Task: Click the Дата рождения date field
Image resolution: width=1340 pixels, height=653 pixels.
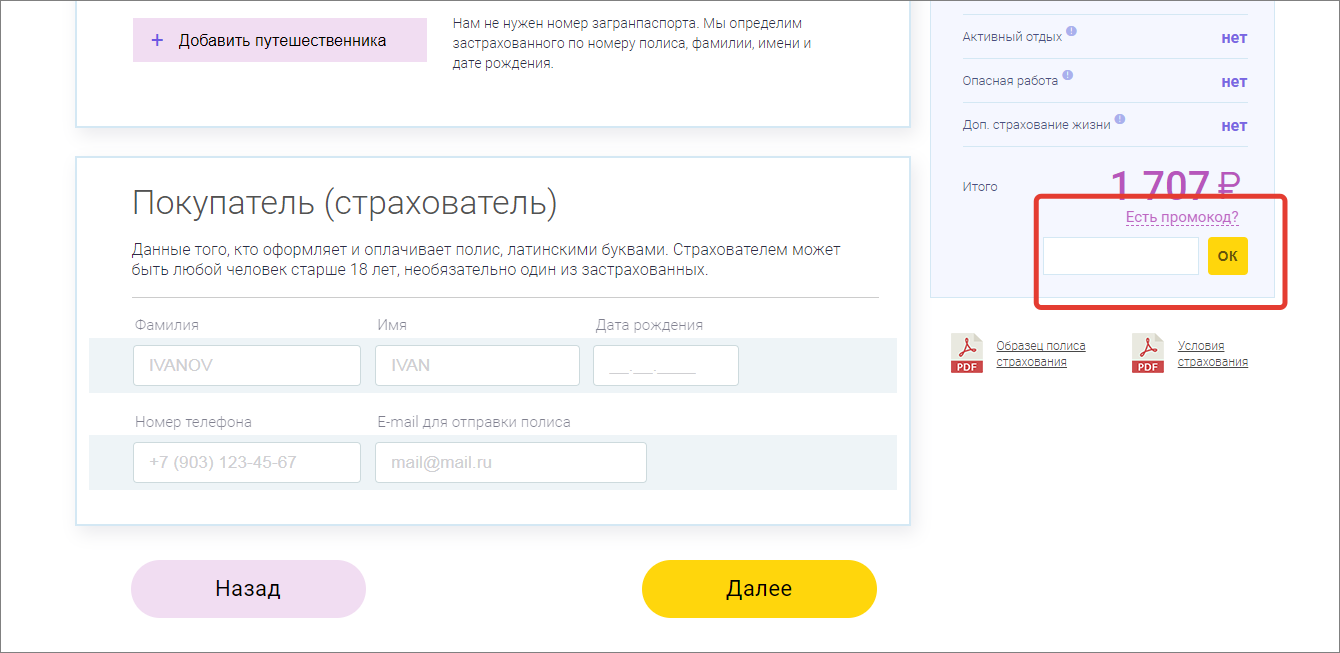Action: pyautogui.click(x=665, y=366)
